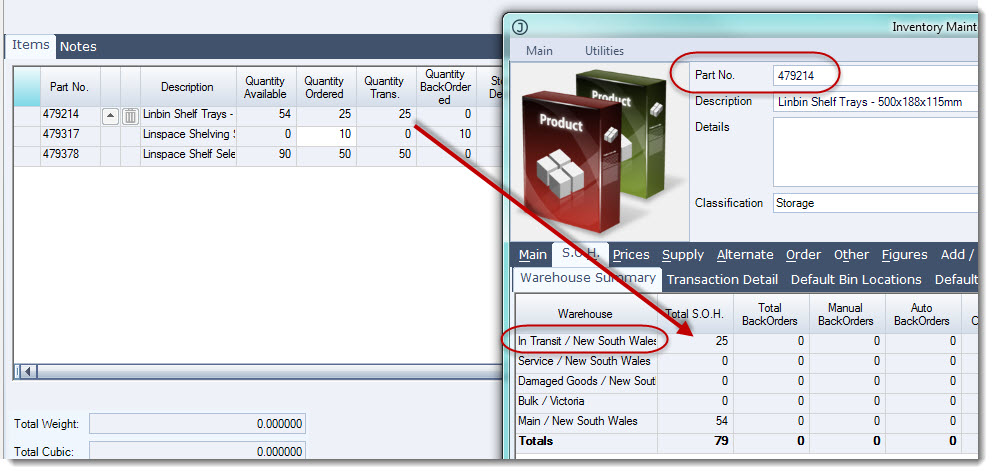
Task: Click the Part No. field showing 479214
Action: [875, 75]
